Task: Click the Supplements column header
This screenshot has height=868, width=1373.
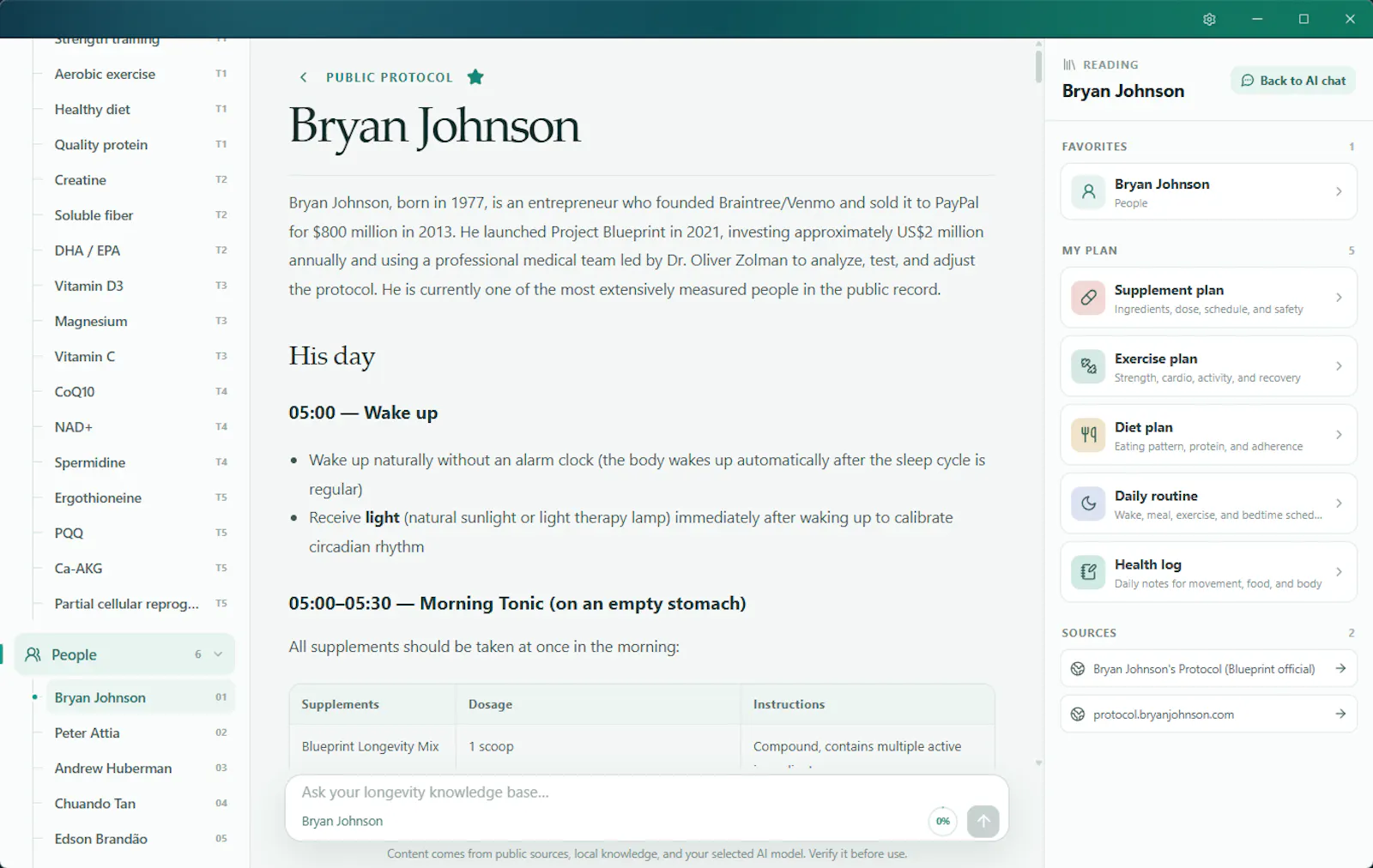Action: 372,704
